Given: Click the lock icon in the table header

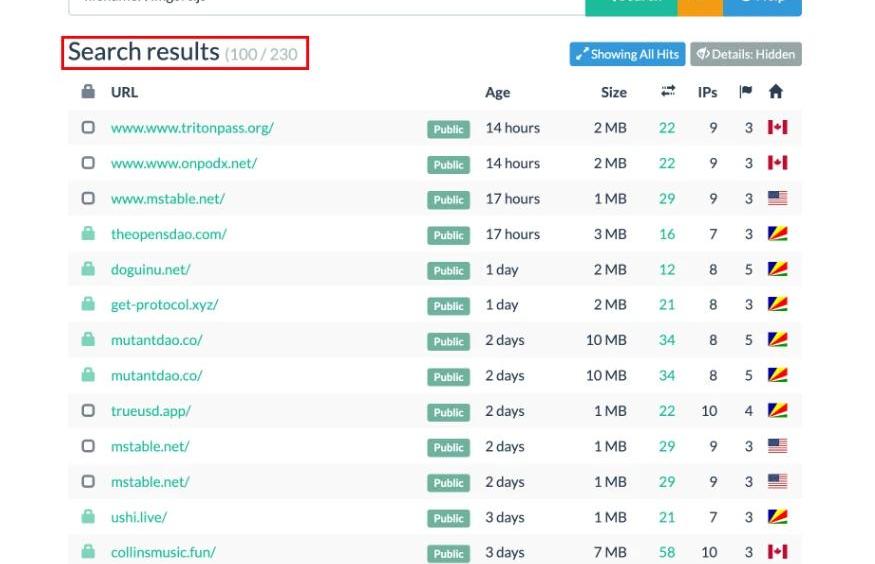Looking at the screenshot, I should (x=88, y=92).
